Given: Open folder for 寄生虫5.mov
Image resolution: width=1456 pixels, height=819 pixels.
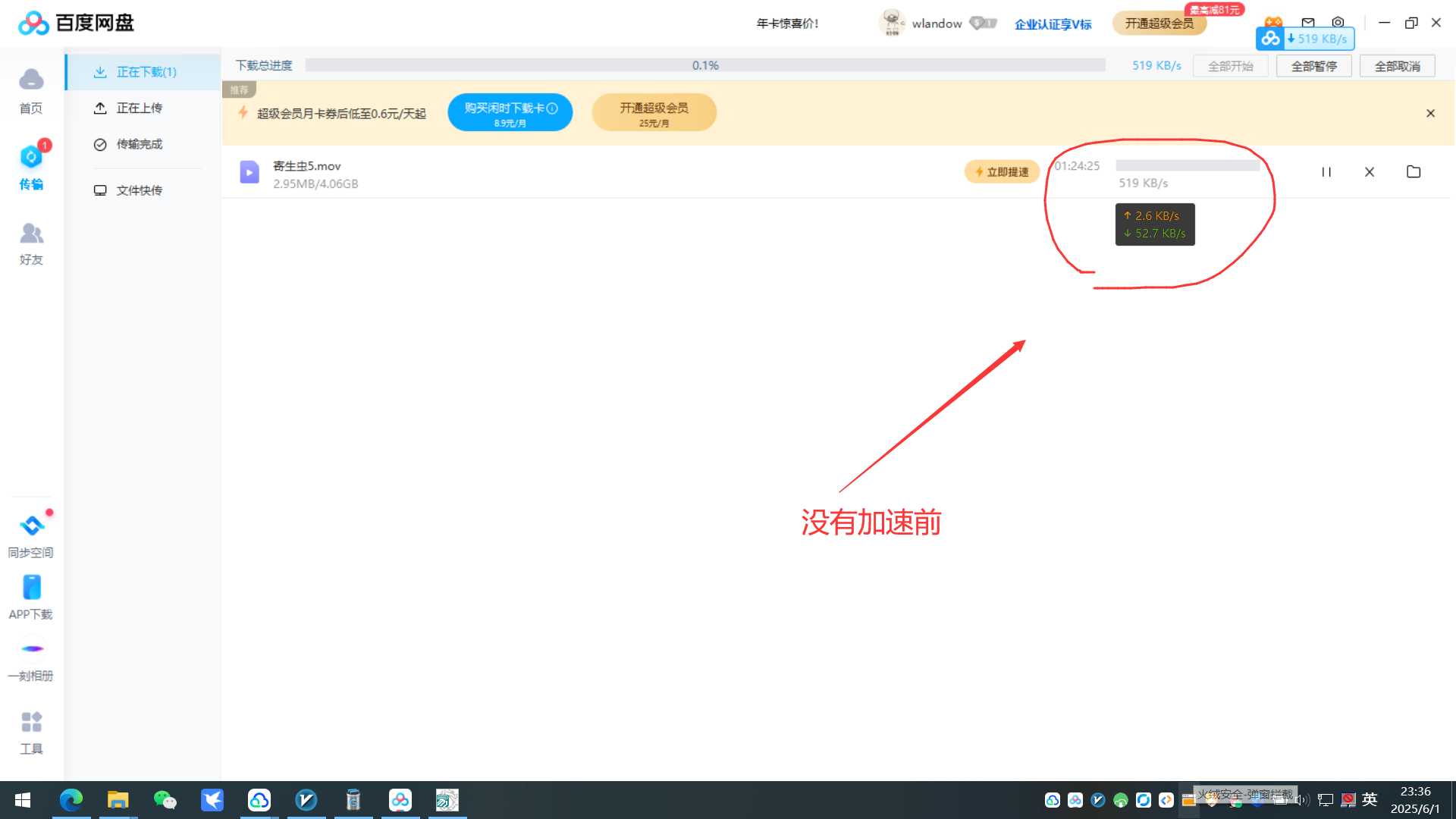Looking at the screenshot, I should pos(1414,172).
